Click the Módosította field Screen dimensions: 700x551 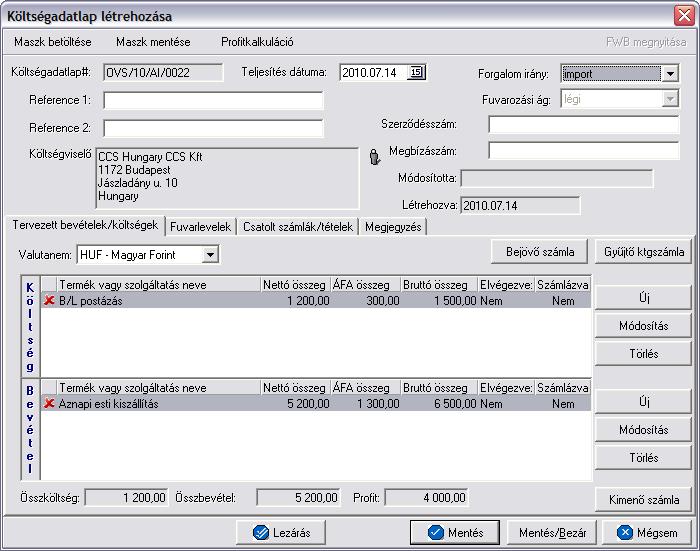557,179
